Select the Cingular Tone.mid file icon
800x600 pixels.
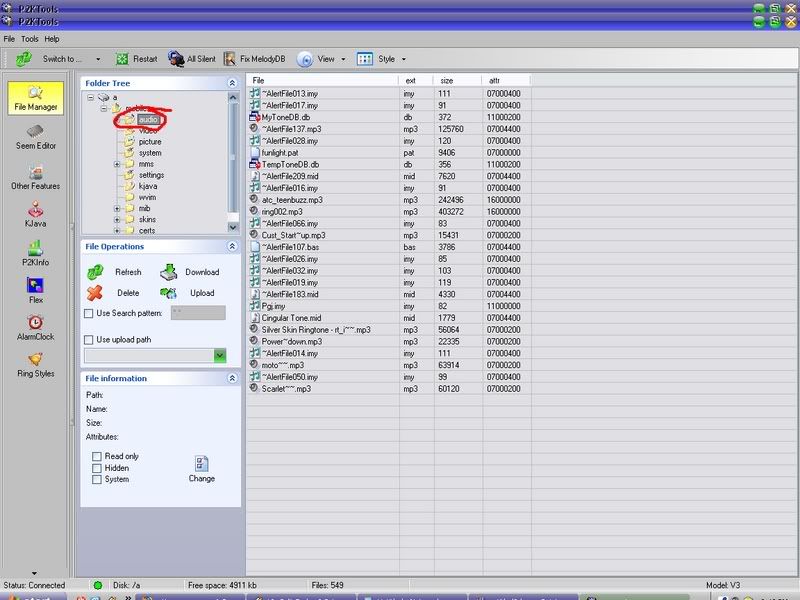tap(255, 318)
